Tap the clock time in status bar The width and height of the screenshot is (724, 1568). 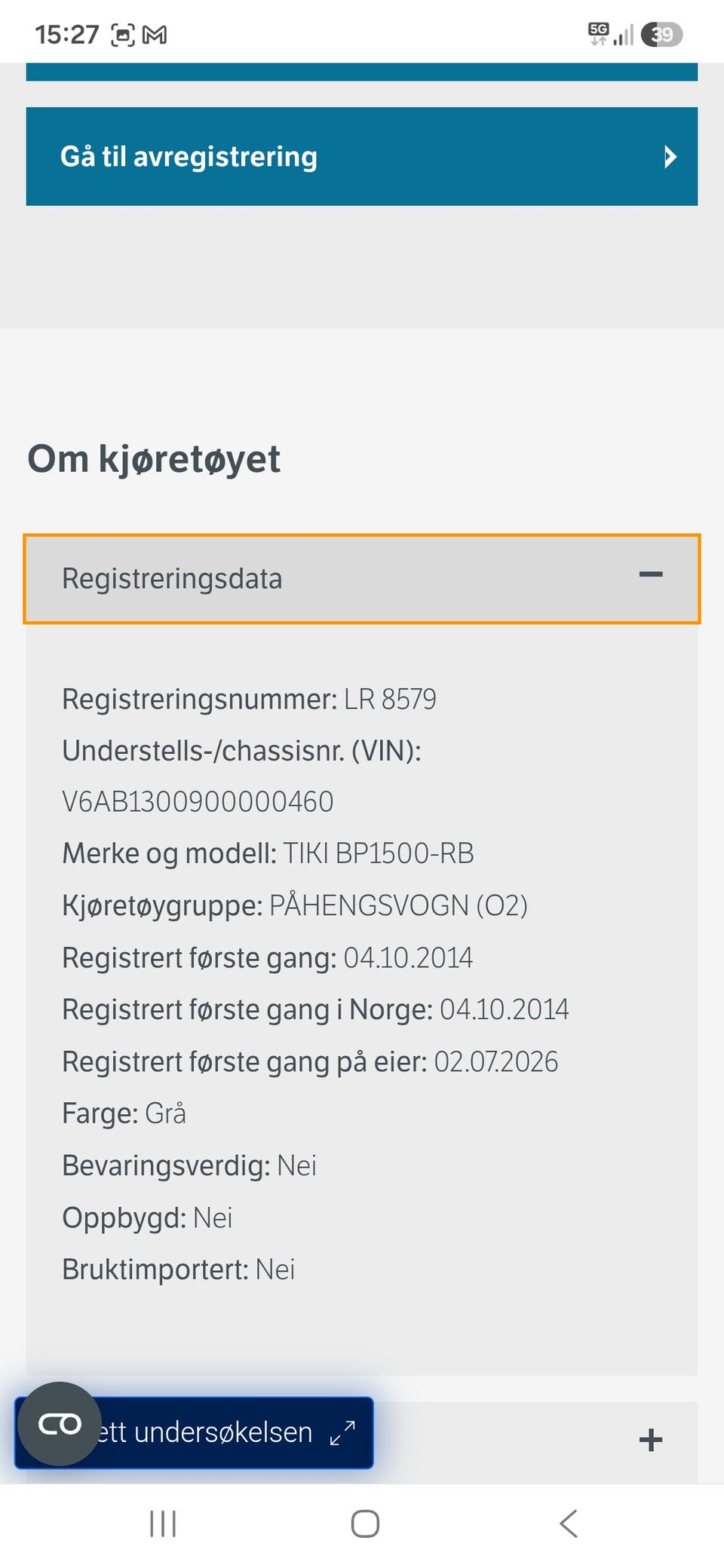67,35
